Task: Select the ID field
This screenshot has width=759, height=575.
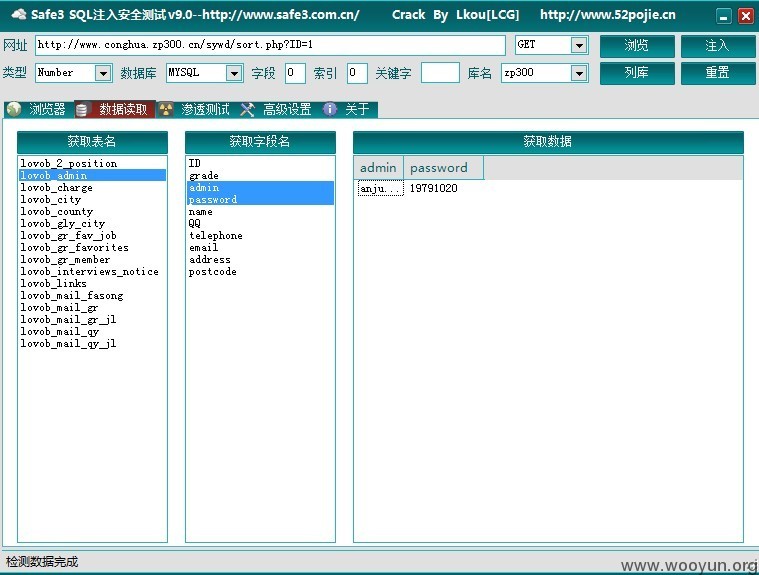Action: coord(260,163)
